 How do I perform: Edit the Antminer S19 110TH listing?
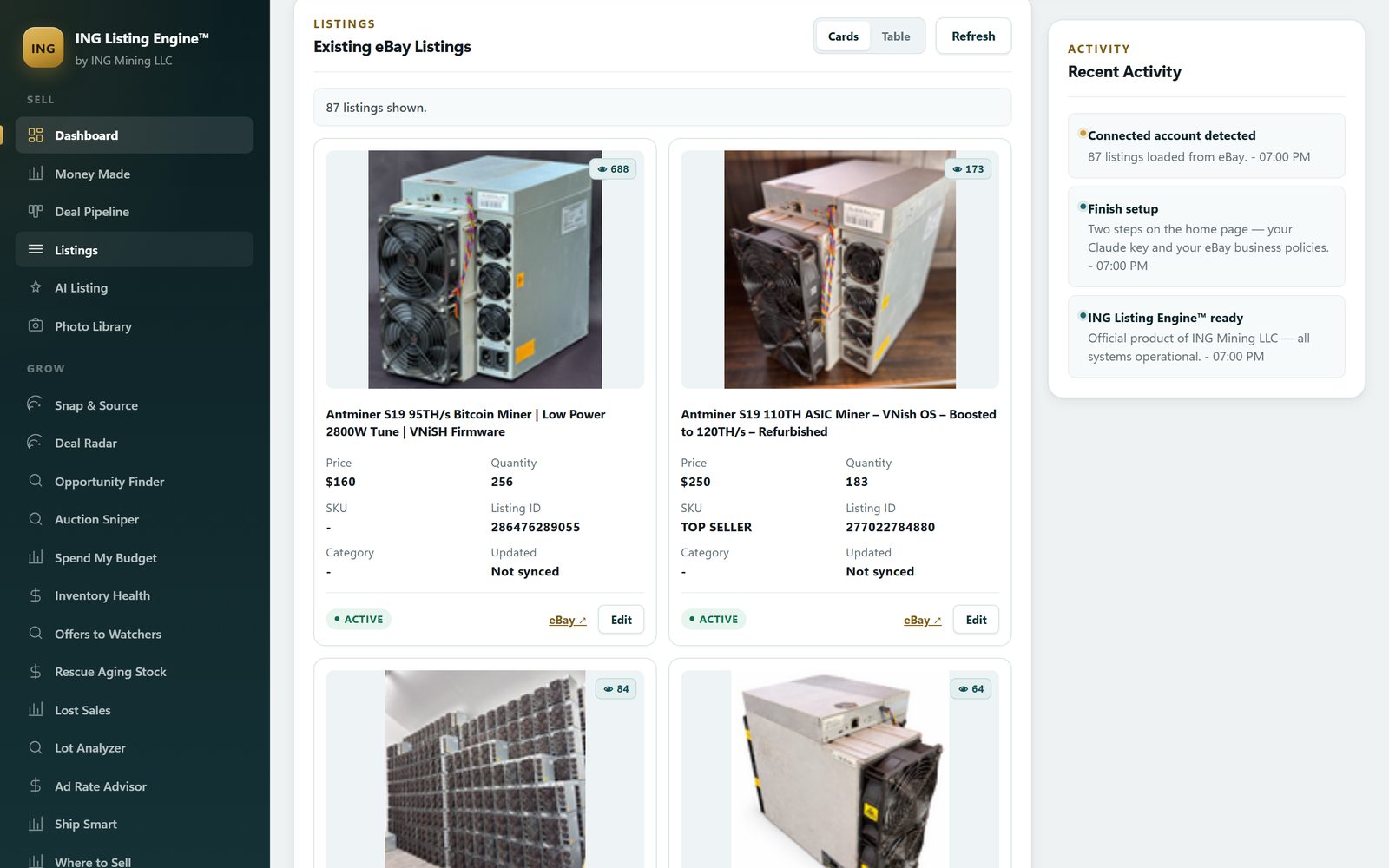[x=976, y=620]
